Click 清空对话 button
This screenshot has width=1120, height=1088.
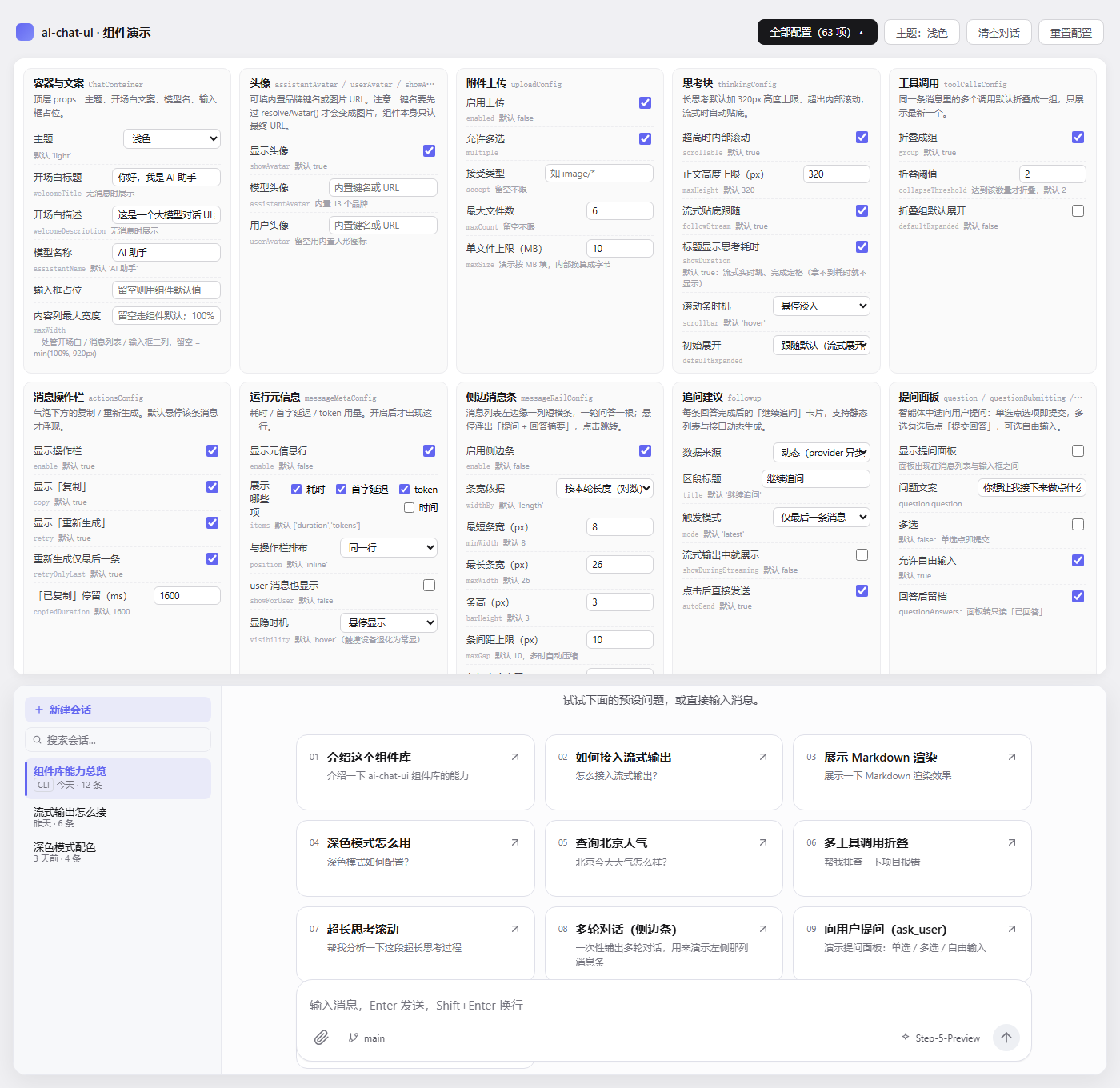coord(999,32)
